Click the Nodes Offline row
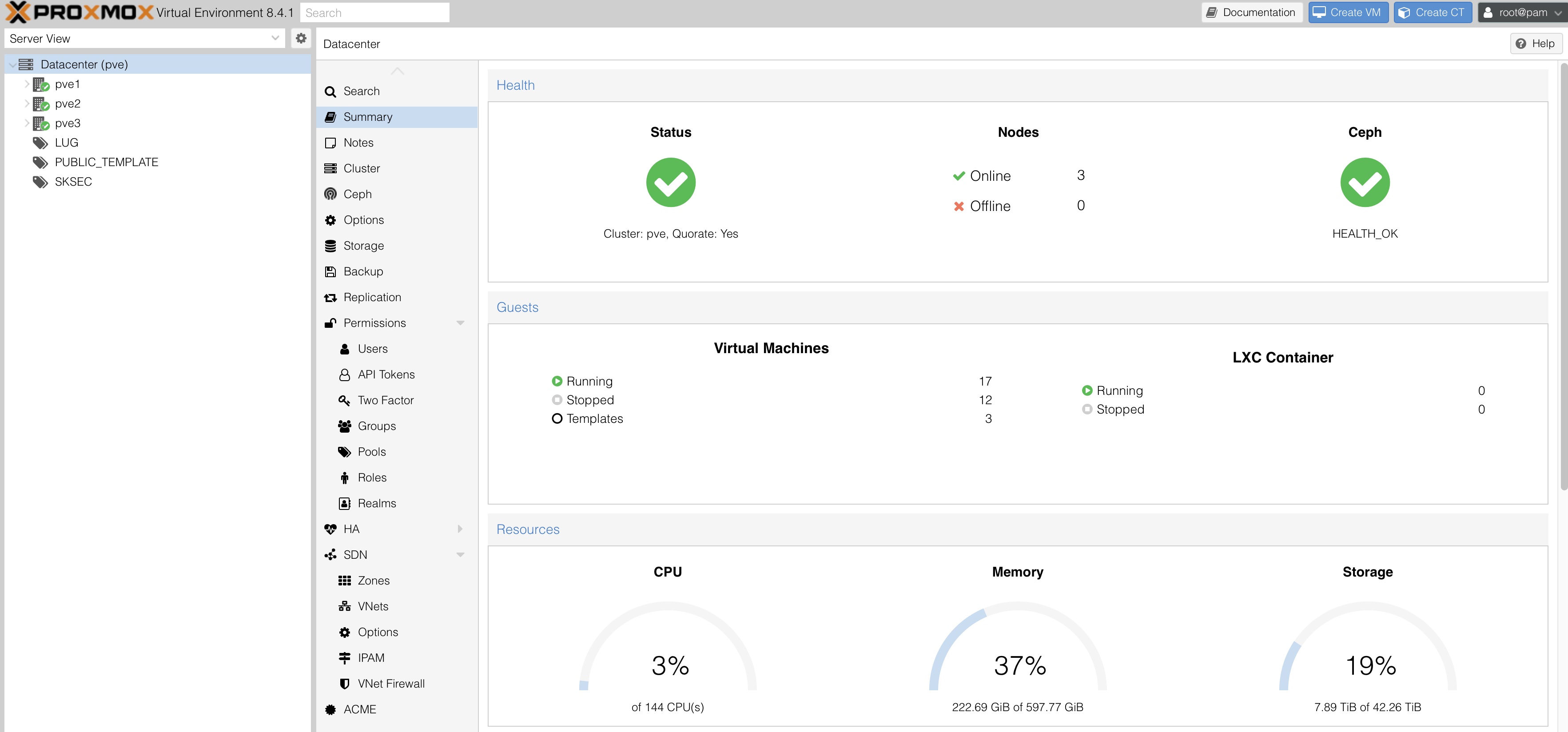This screenshot has height=732, width=1568. [x=1019, y=206]
